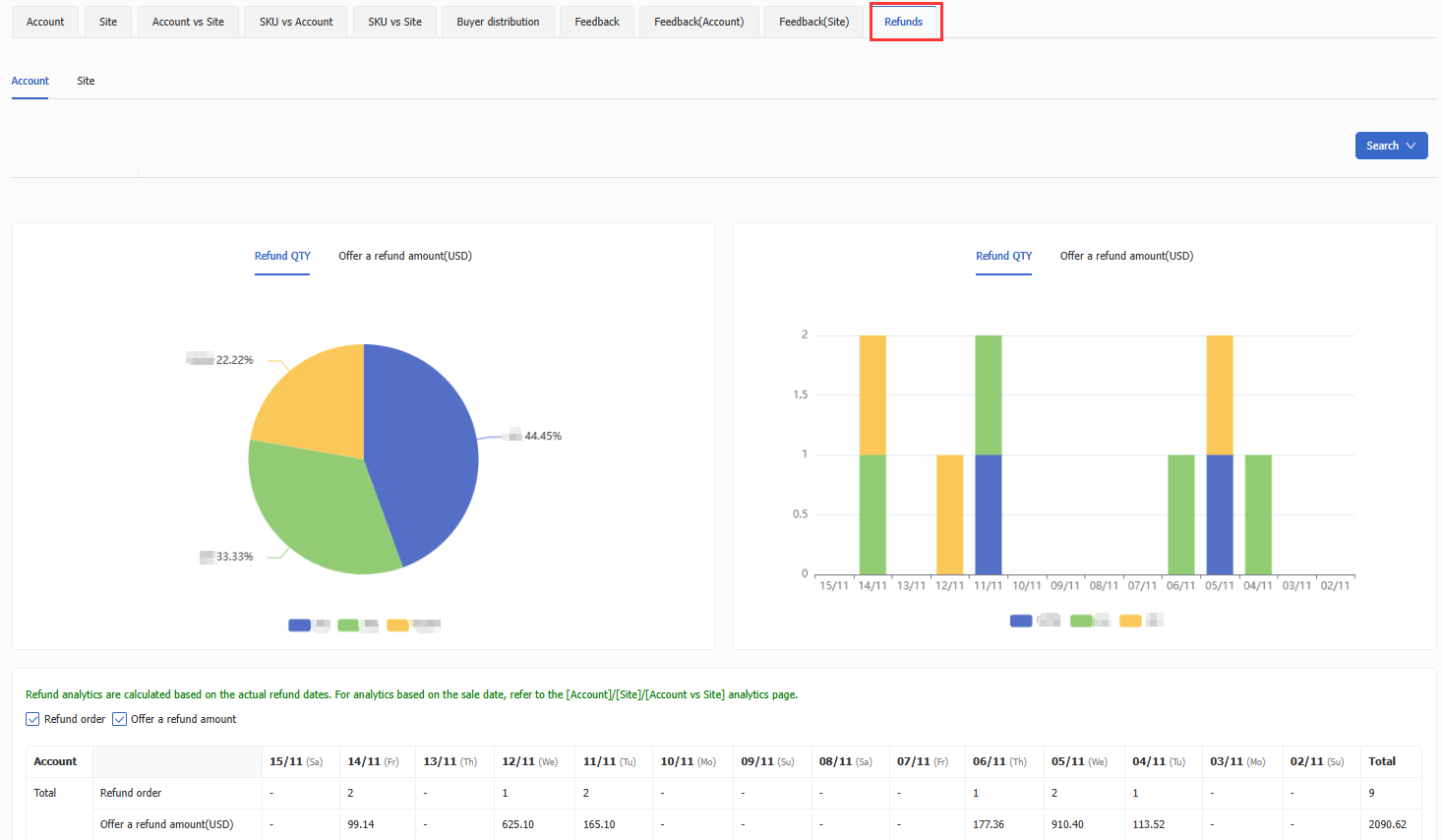Open the Feedback(Site) tab
1442x840 pixels.
[x=813, y=22]
